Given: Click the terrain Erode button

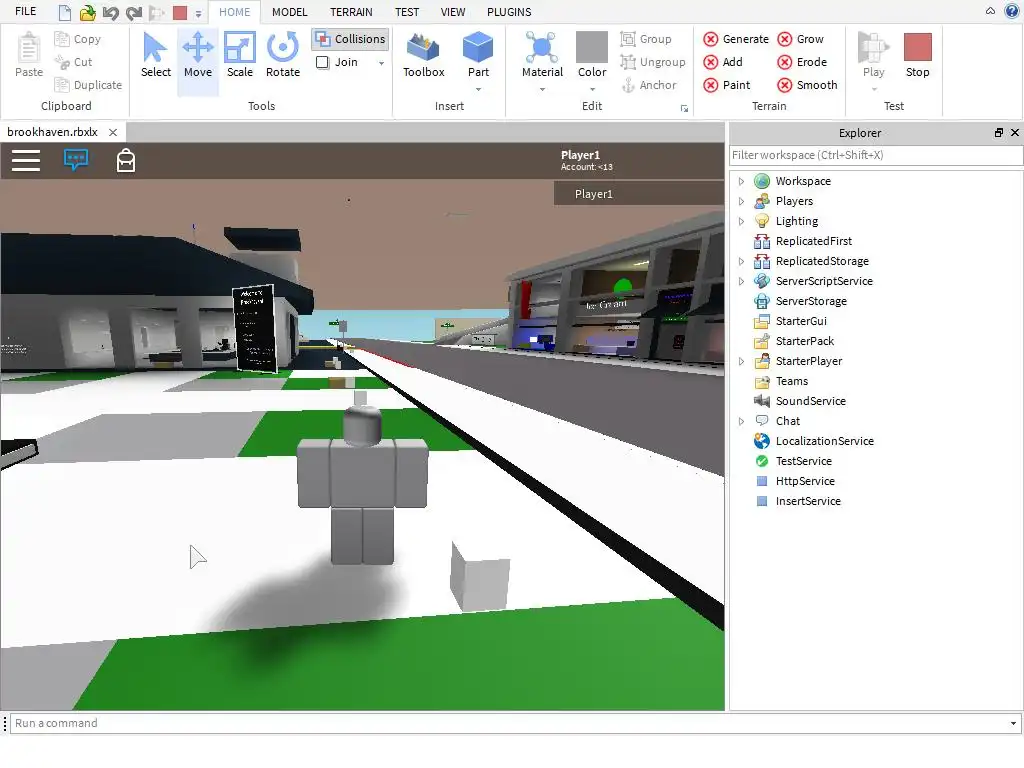Looking at the screenshot, I should tap(802, 62).
